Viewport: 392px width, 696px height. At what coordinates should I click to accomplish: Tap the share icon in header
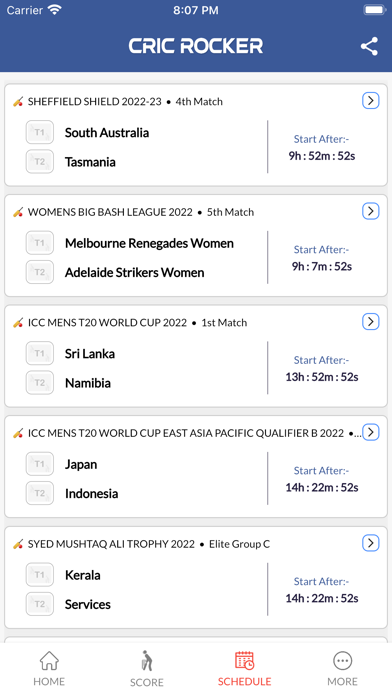[x=369, y=46]
